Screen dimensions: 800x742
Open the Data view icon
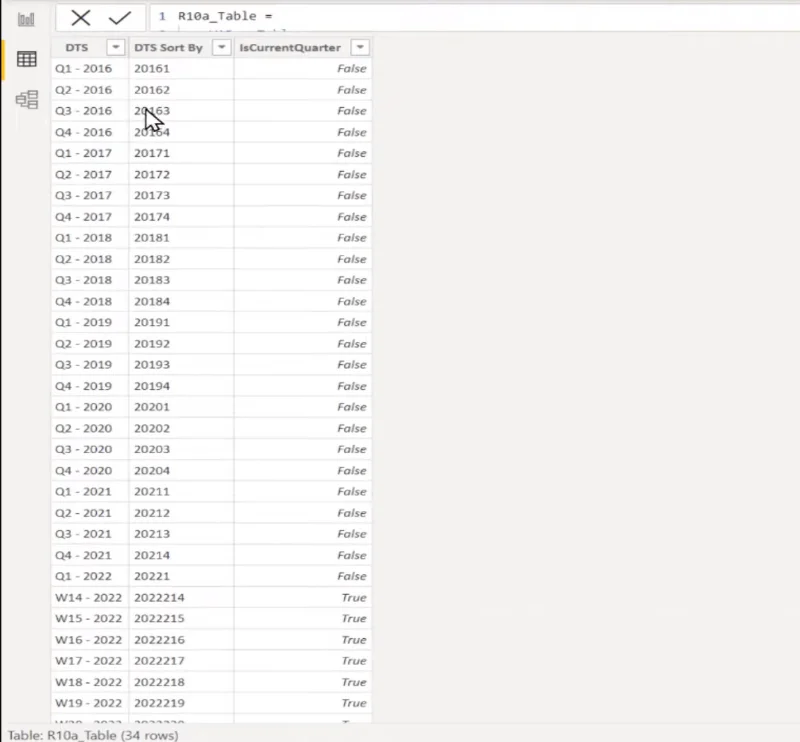click(x=27, y=59)
